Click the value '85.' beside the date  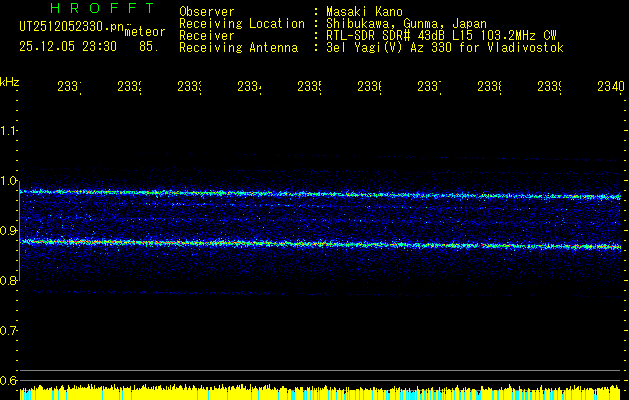coord(149,47)
